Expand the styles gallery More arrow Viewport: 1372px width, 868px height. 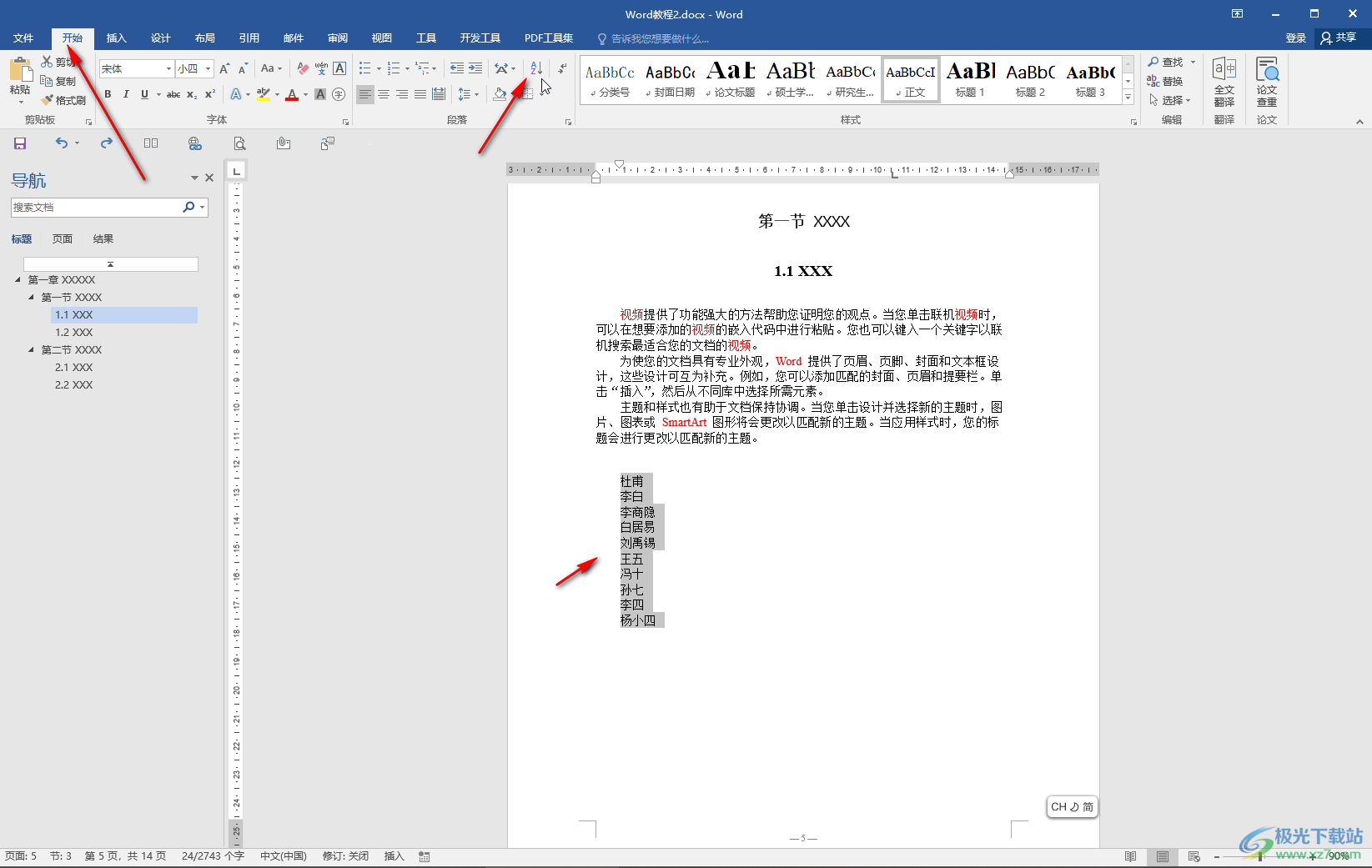[1128, 98]
